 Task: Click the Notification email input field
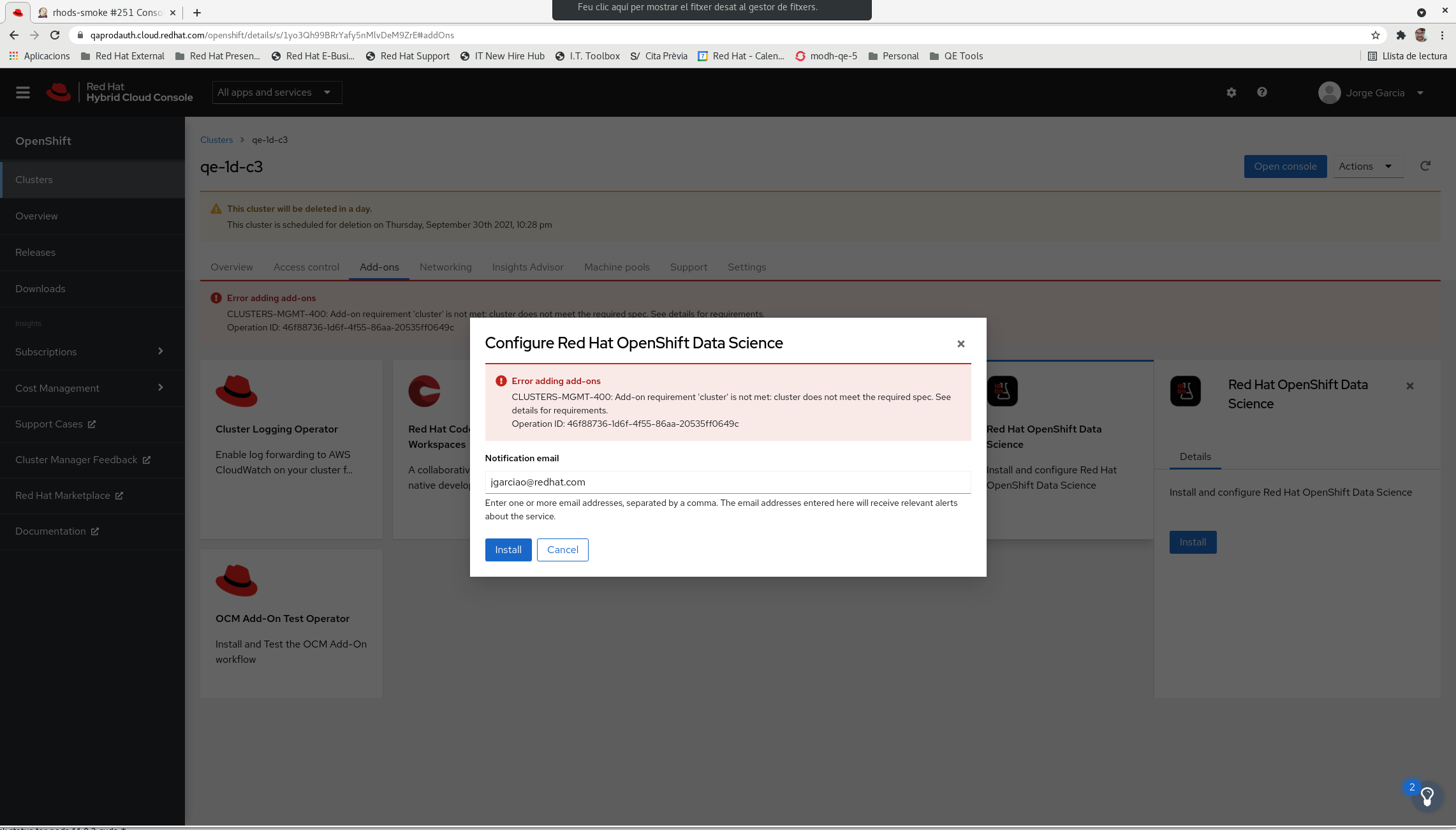tap(727, 482)
